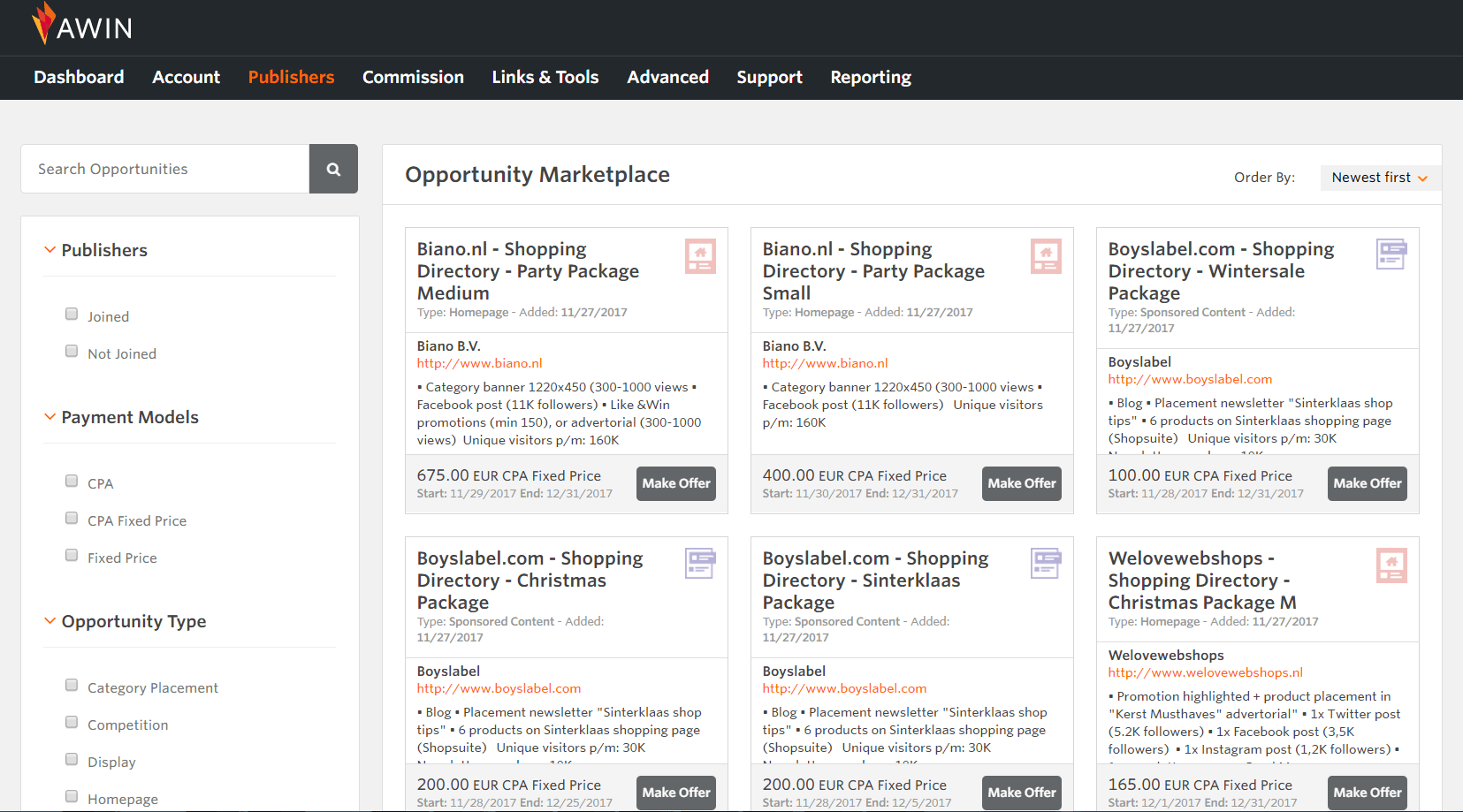Tick the Competition opportunity type checkbox
The width and height of the screenshot is (1463, 812).
(x=72, y=723)
